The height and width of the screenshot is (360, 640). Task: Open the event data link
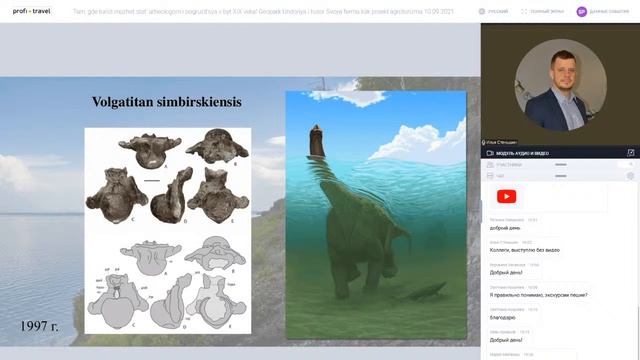point(609,11)
